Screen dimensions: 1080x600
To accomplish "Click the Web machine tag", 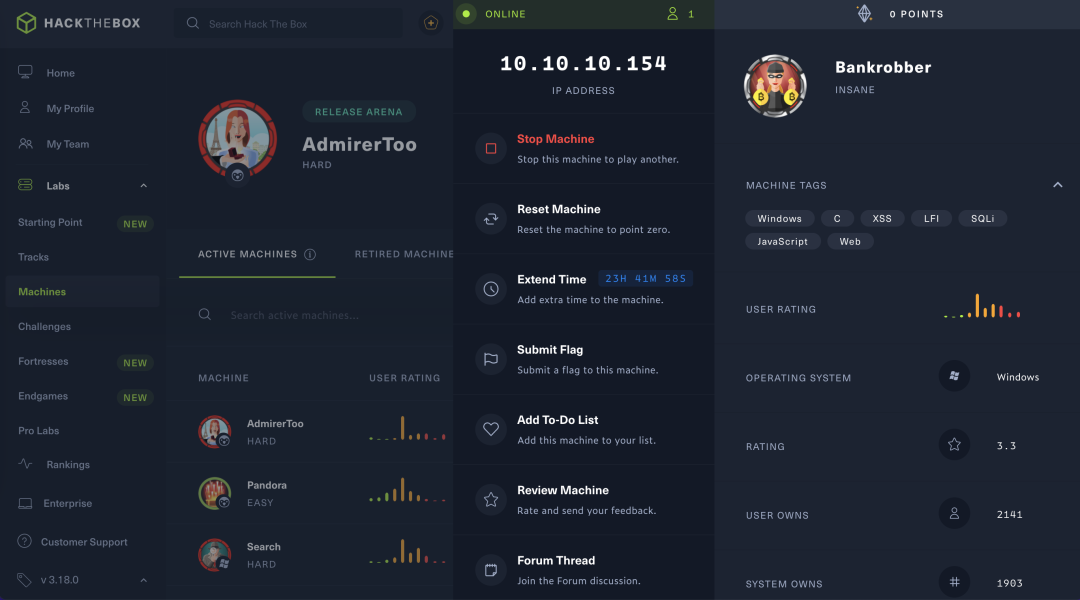I will [850, 241].
